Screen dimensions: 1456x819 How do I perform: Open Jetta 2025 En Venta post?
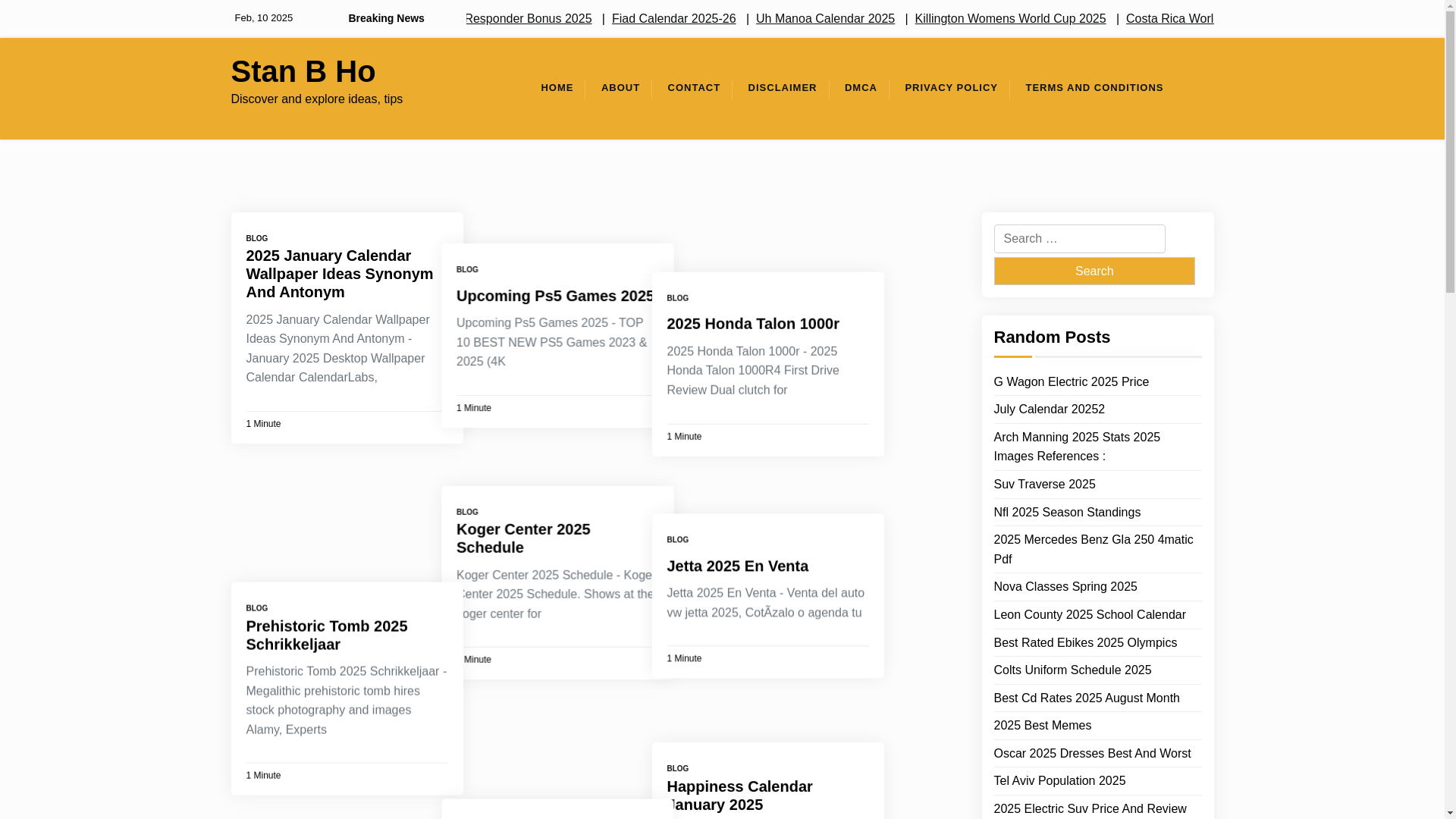pos(737,566)
